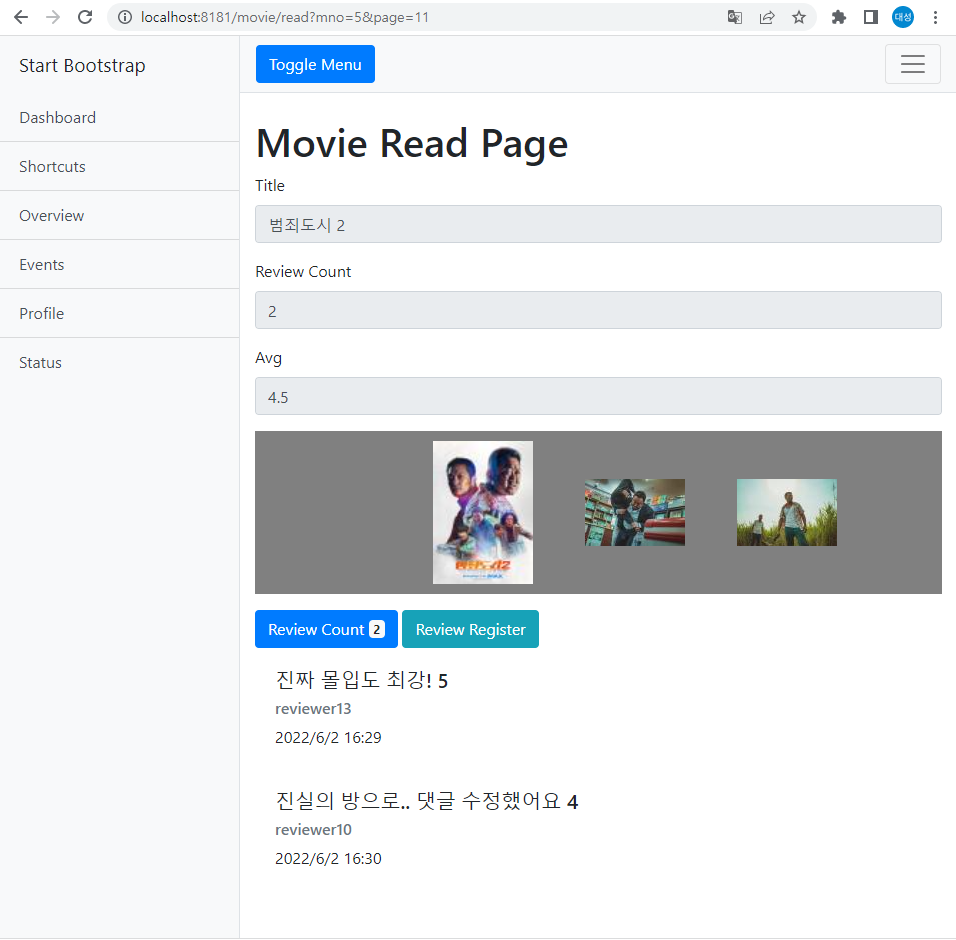Click the share icon in the browser toolbar
This screenshot has height=940, width=956.
767,17
